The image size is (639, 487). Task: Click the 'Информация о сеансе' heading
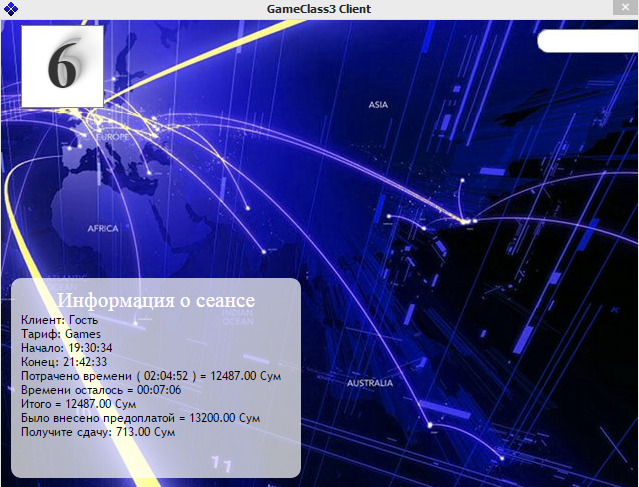[x=156, y=300]
